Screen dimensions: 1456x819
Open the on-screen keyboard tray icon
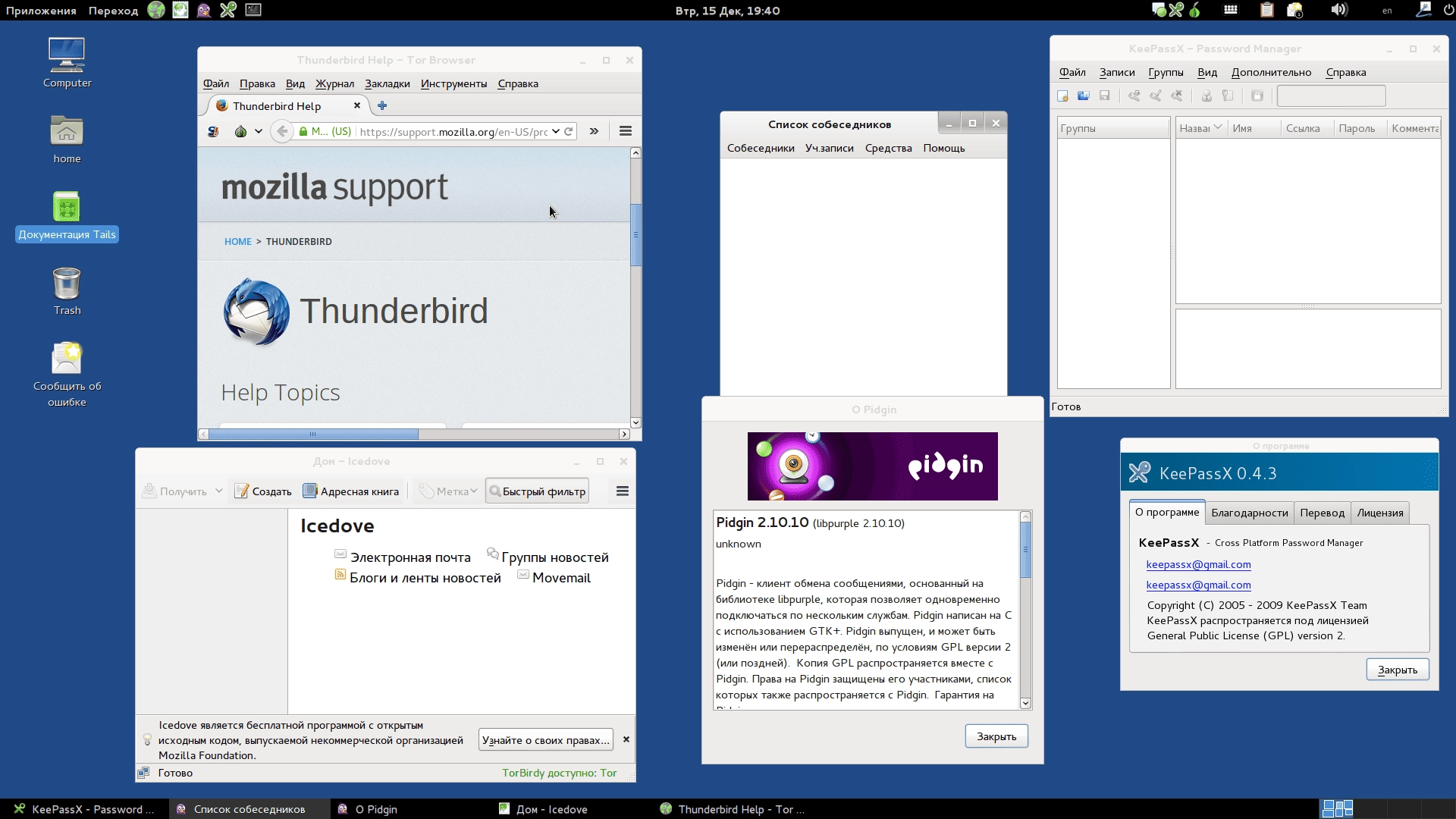tap(1231, 10)
